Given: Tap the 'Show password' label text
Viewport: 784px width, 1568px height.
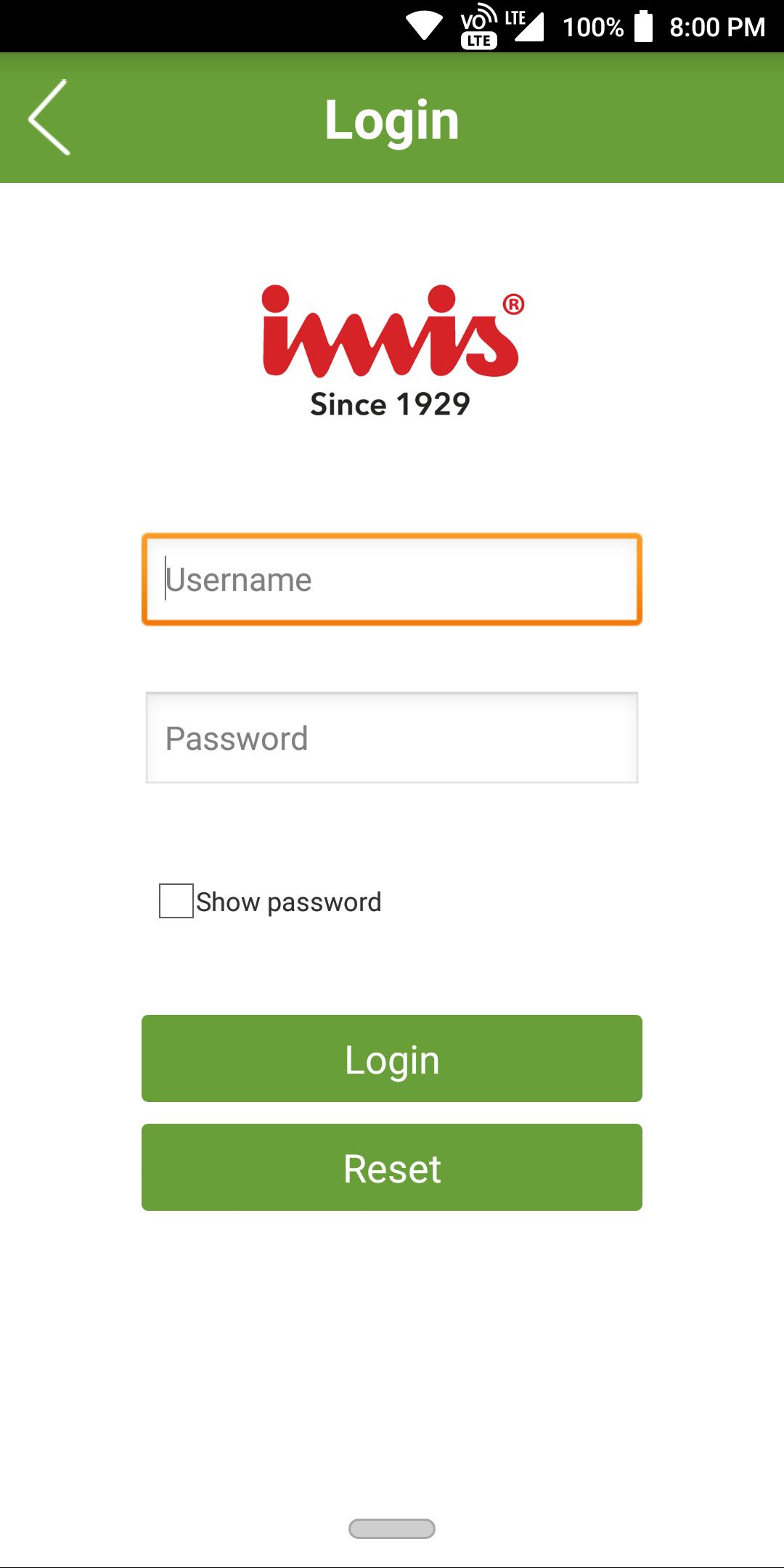Looking at the screenshot, I should click(x=288, y=902).
